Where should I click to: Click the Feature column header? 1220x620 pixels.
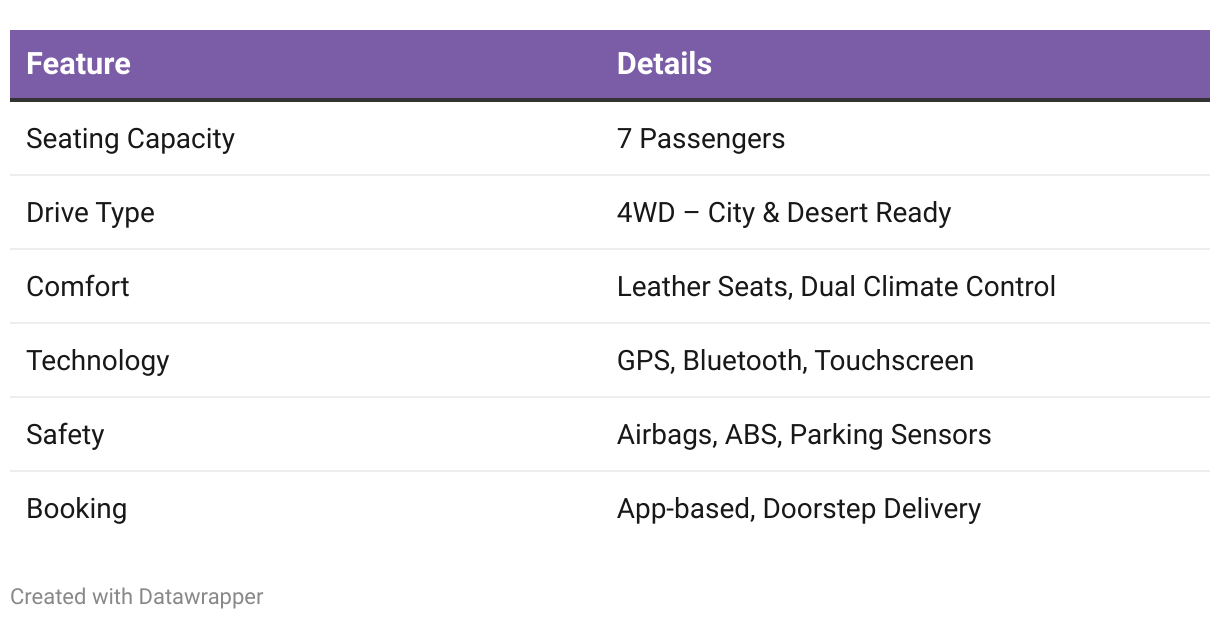[x=78, y=64]
